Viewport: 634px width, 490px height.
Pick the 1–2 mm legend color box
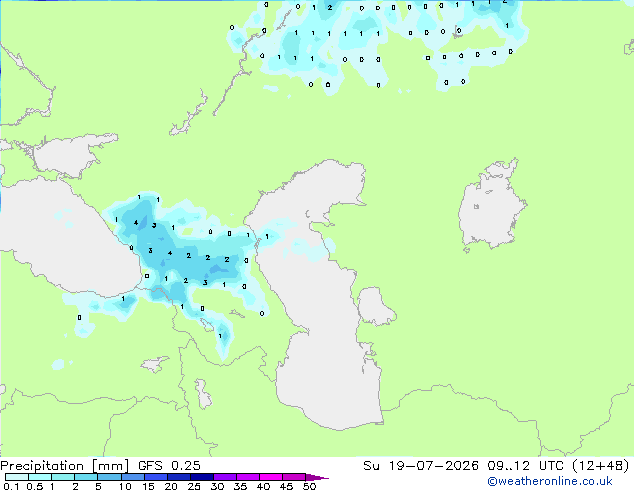(63, 477)
